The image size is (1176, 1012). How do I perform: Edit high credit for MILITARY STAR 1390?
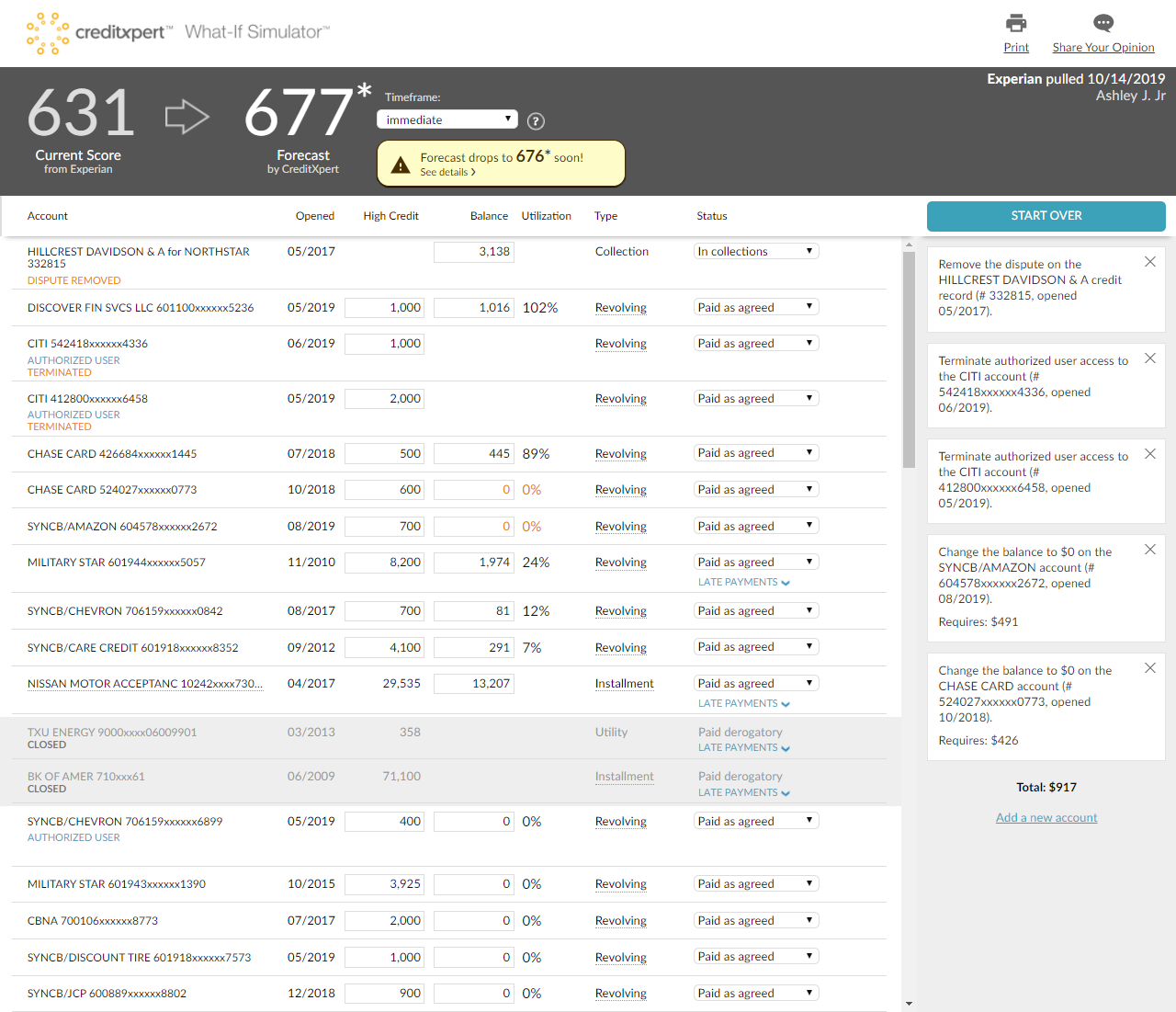tap(385, 884)
